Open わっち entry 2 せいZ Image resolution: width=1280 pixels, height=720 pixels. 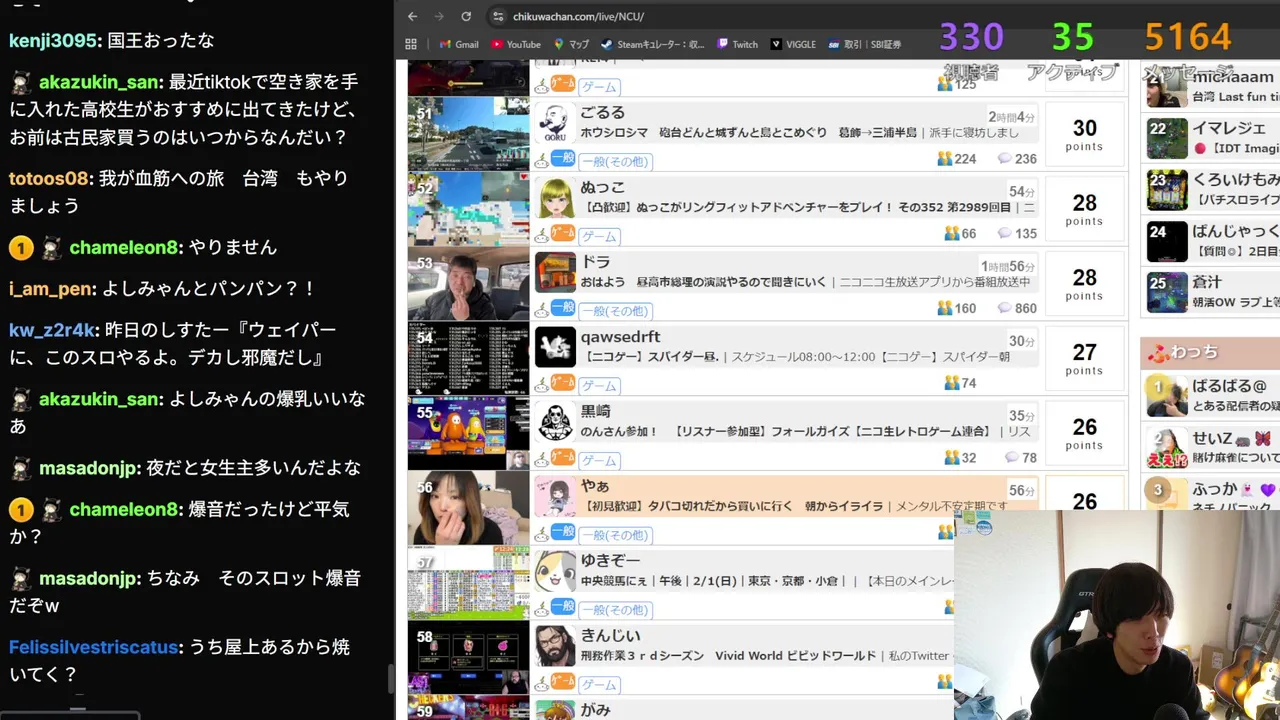[1212, 448]
